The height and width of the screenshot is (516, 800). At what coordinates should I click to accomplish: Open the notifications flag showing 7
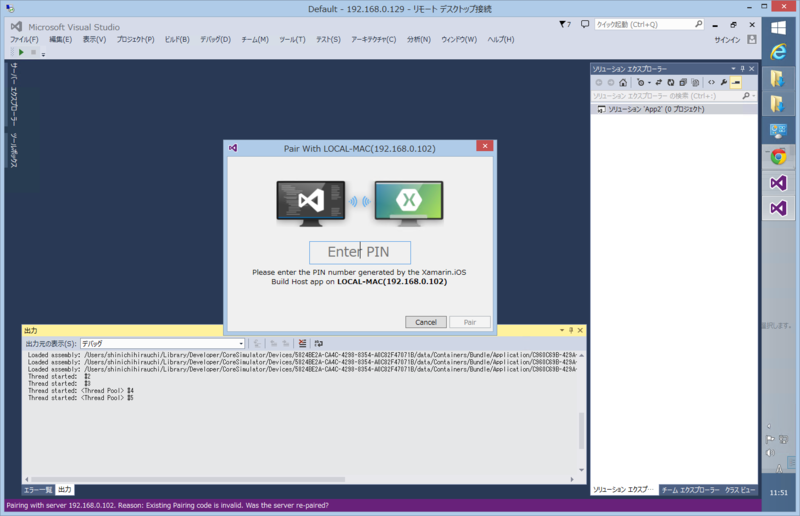click(565, 24)
